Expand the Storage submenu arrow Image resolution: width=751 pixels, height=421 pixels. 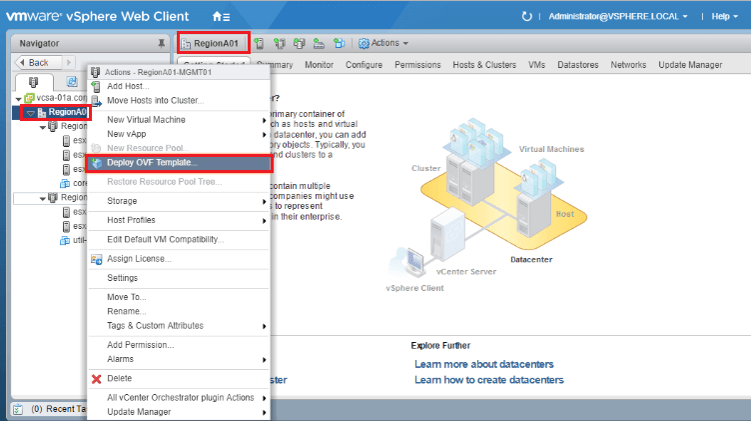click(264, 202)
